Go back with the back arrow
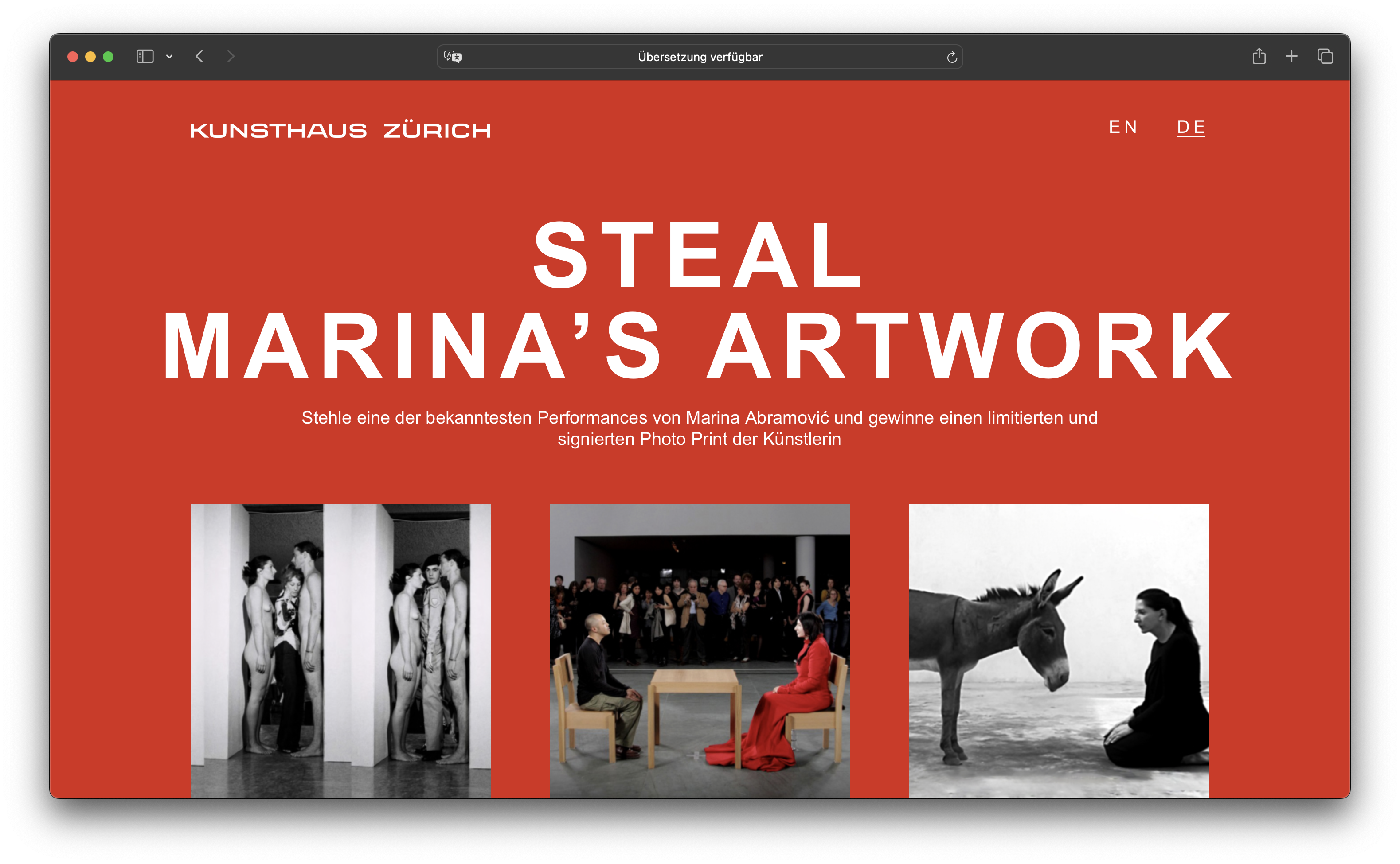 click(x=199, y=57)
